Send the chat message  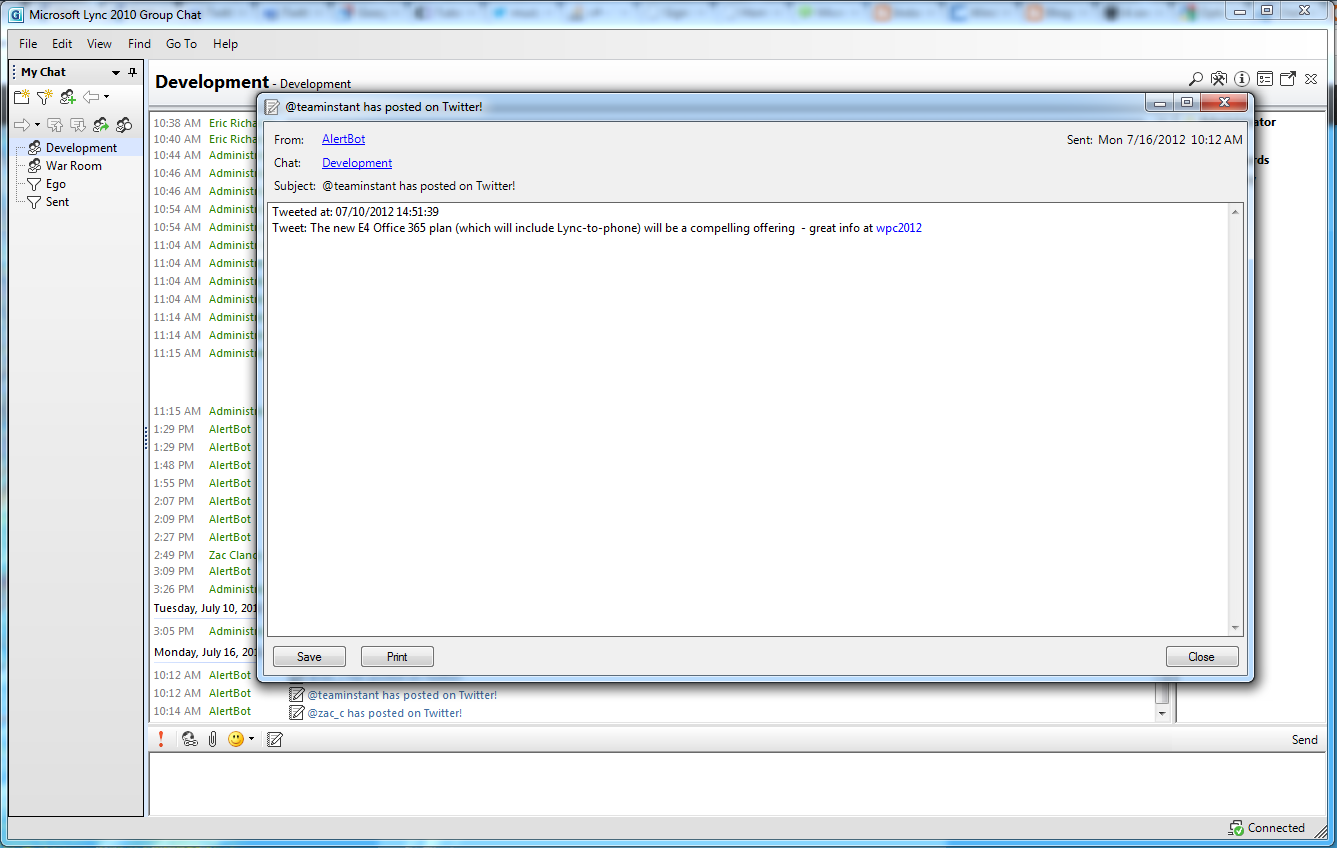click(x=1304, y=740)
